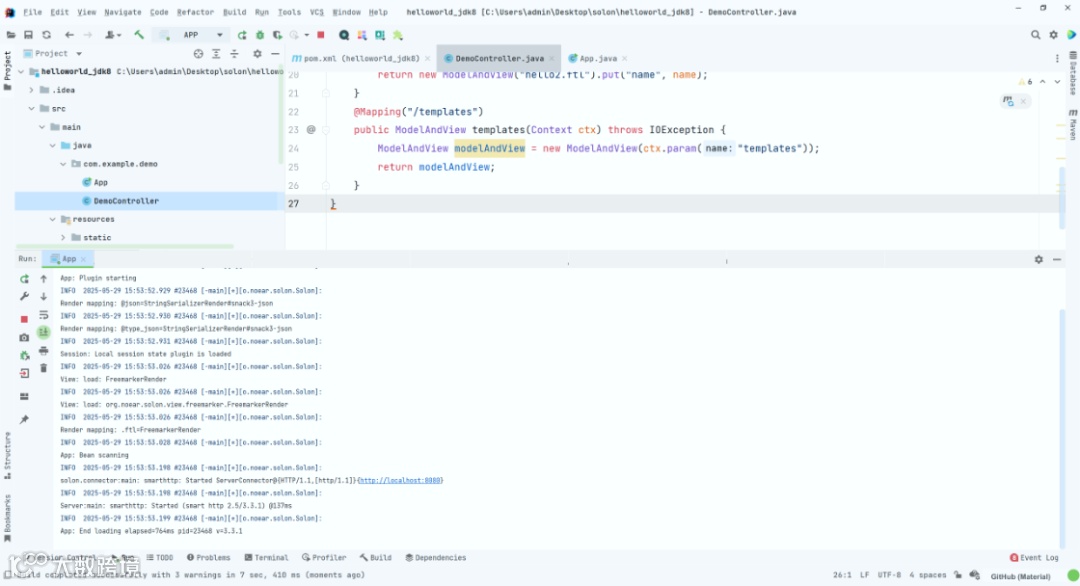
Task: Toggle soft-wrap in Run console
Action: pyautogui.click(x=43, y=315)
